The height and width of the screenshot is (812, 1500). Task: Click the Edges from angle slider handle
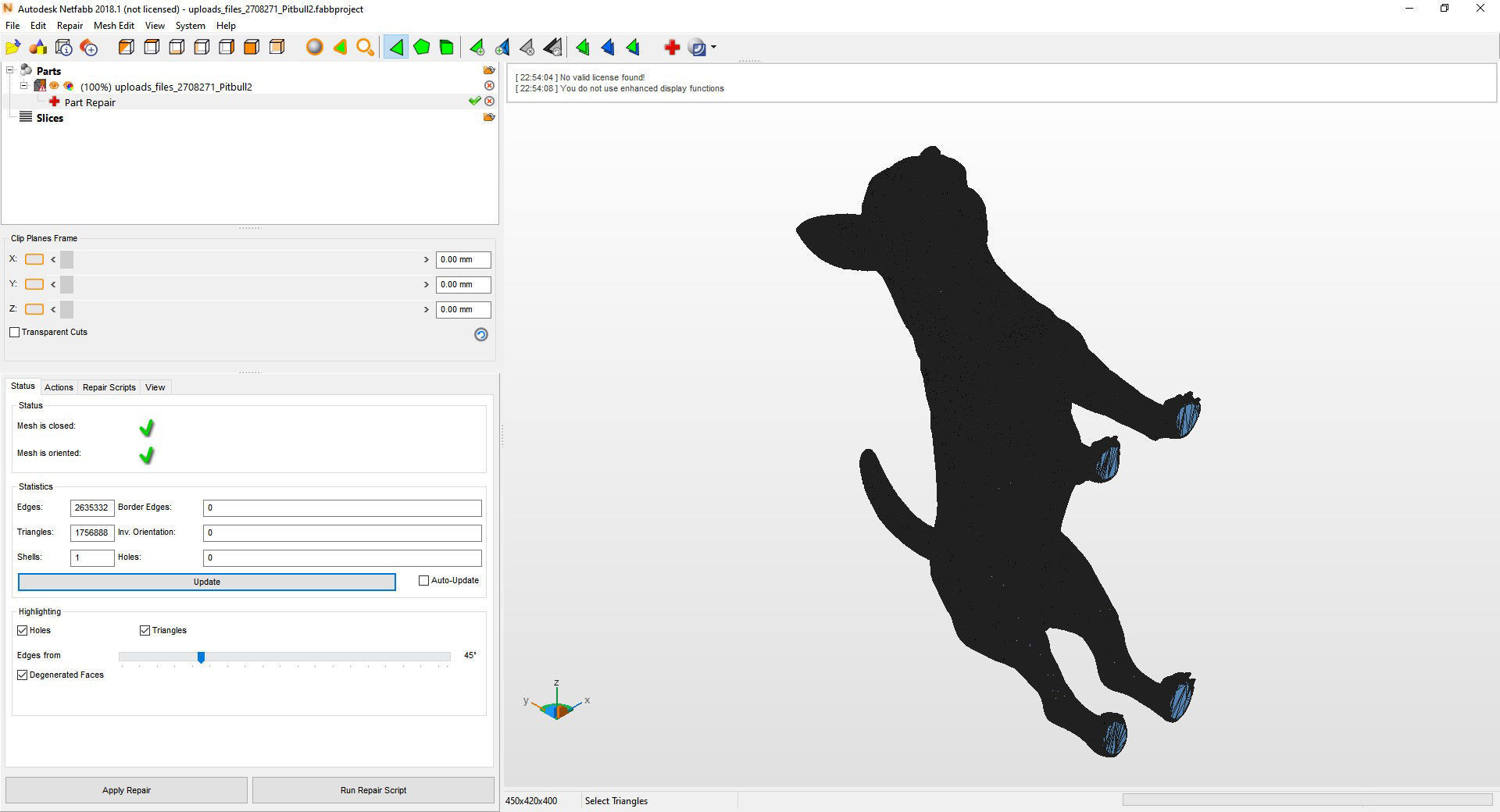coord(201,657)
